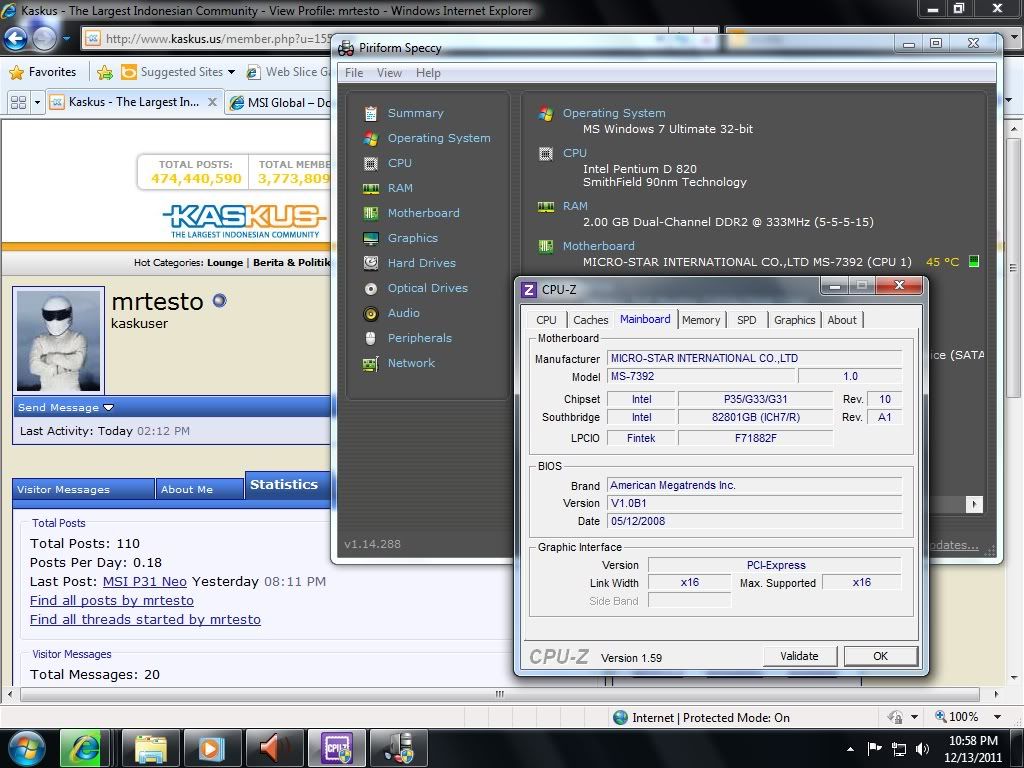Open the Quick Tabs grid icon

point(18,103)
